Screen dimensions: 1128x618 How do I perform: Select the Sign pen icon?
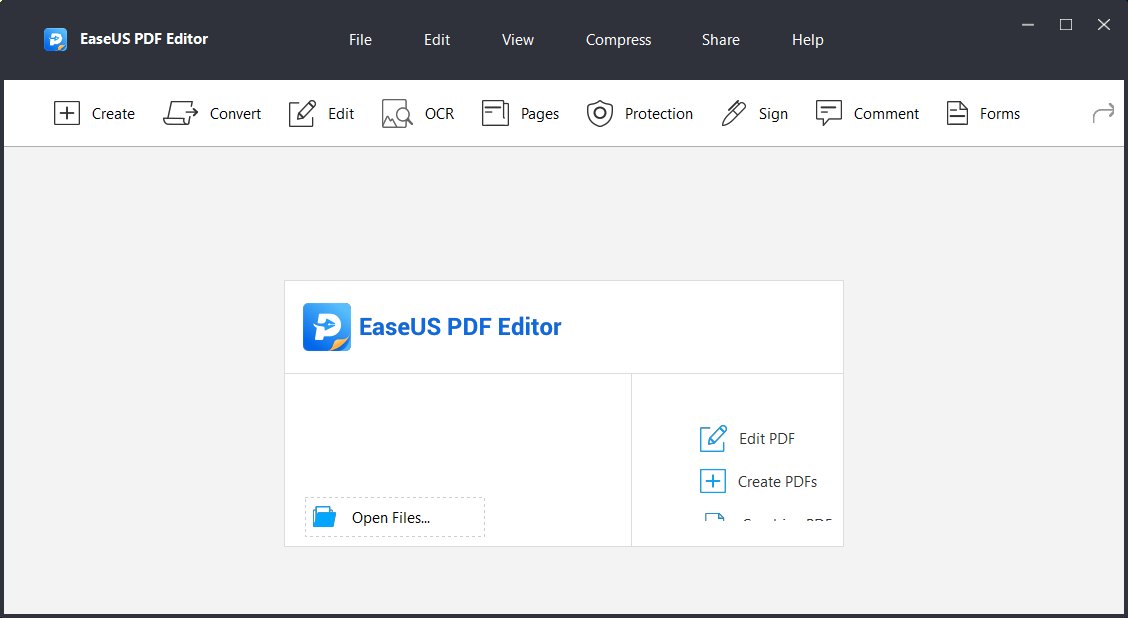point(734,114)
